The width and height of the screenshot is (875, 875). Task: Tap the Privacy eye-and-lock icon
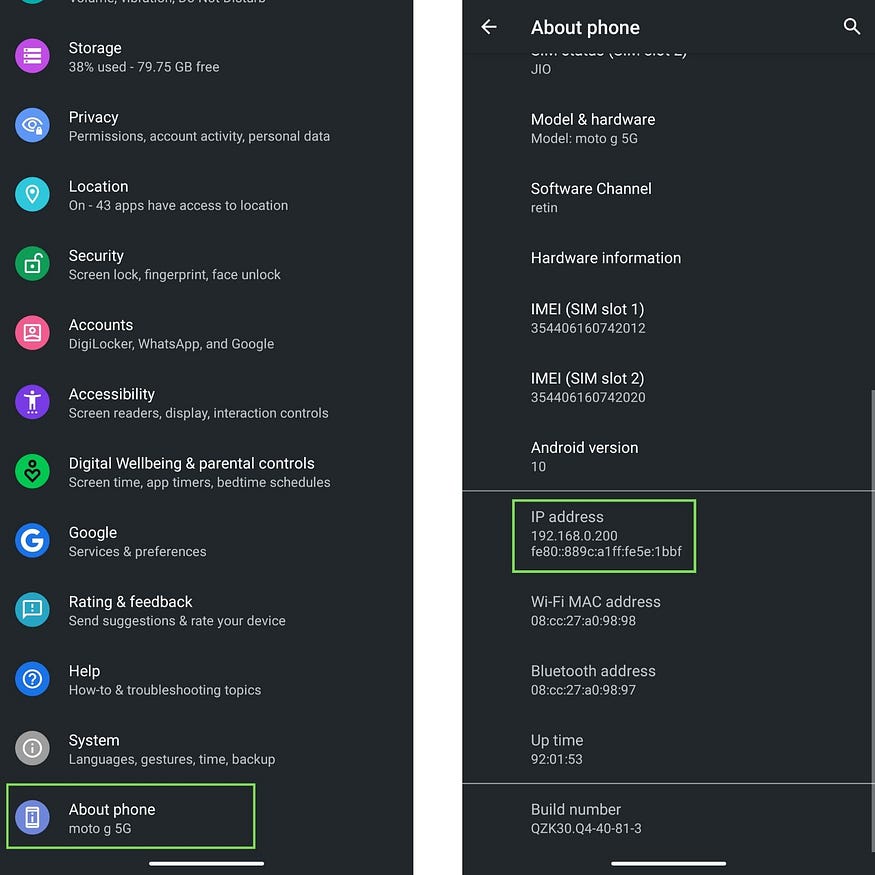click(32, 125)
